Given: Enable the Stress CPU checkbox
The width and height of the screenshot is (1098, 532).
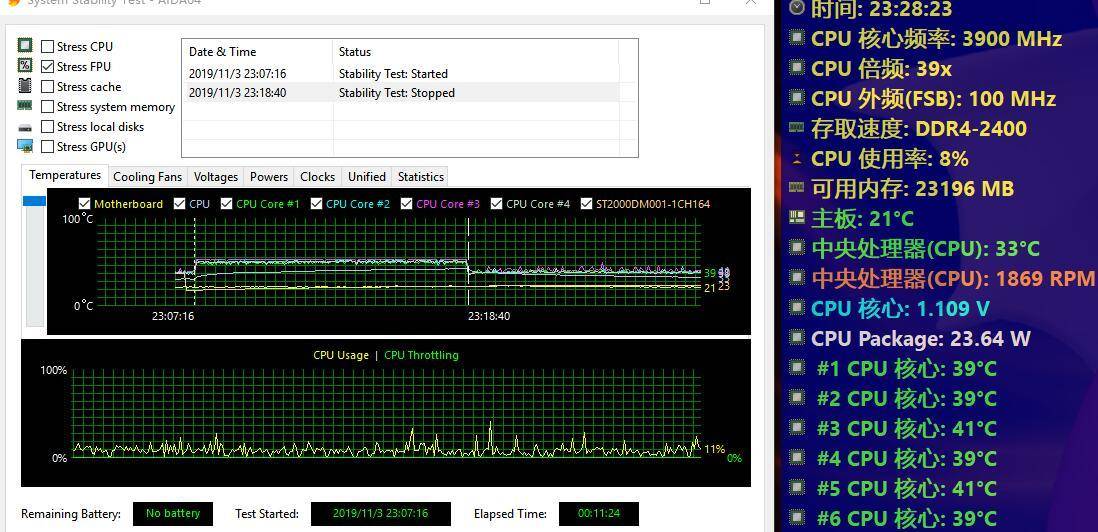Looking at the screenshot, I should tap(48, 46).
